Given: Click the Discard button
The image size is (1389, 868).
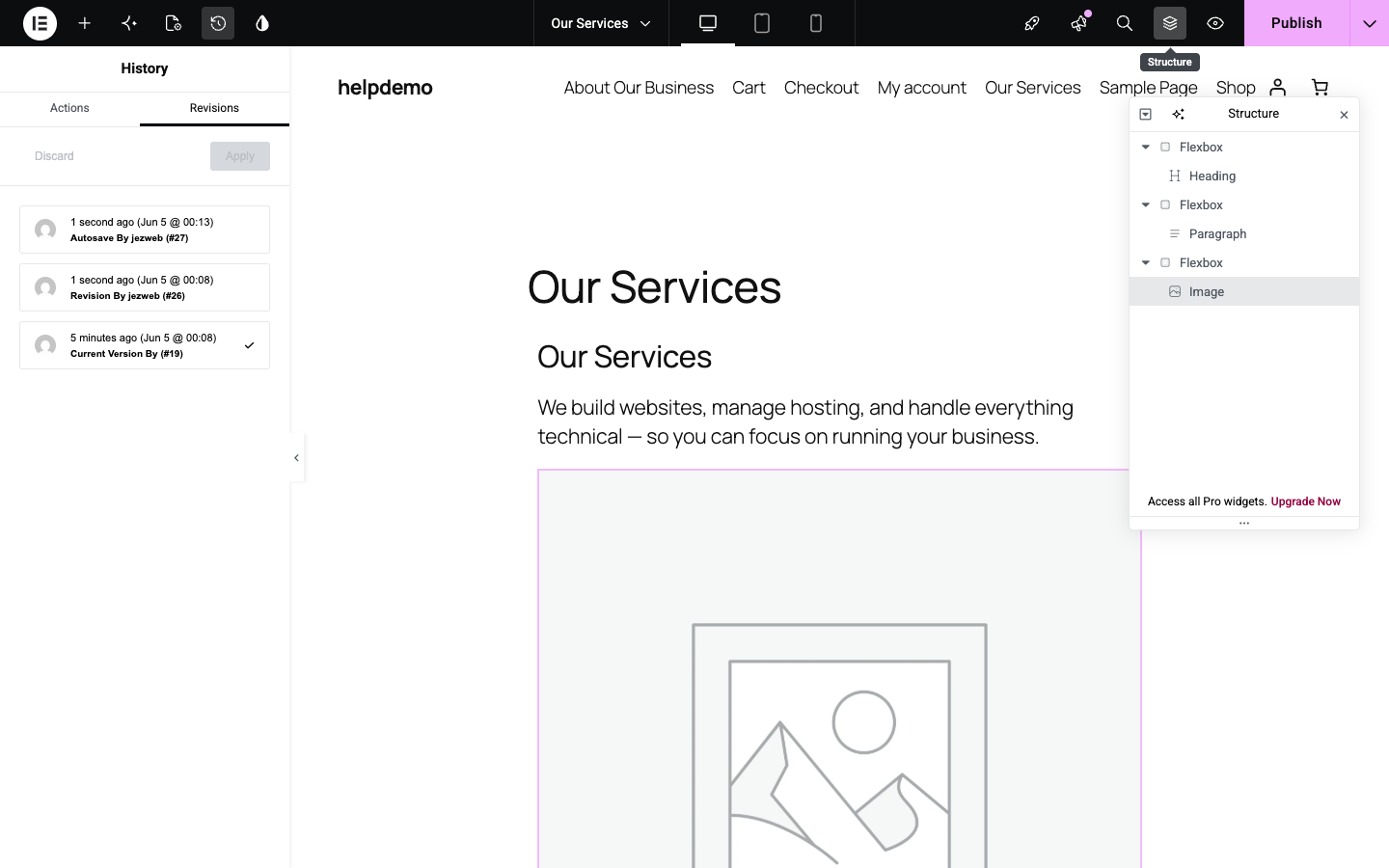Looking at the screenshot, I should coord(54,156).
